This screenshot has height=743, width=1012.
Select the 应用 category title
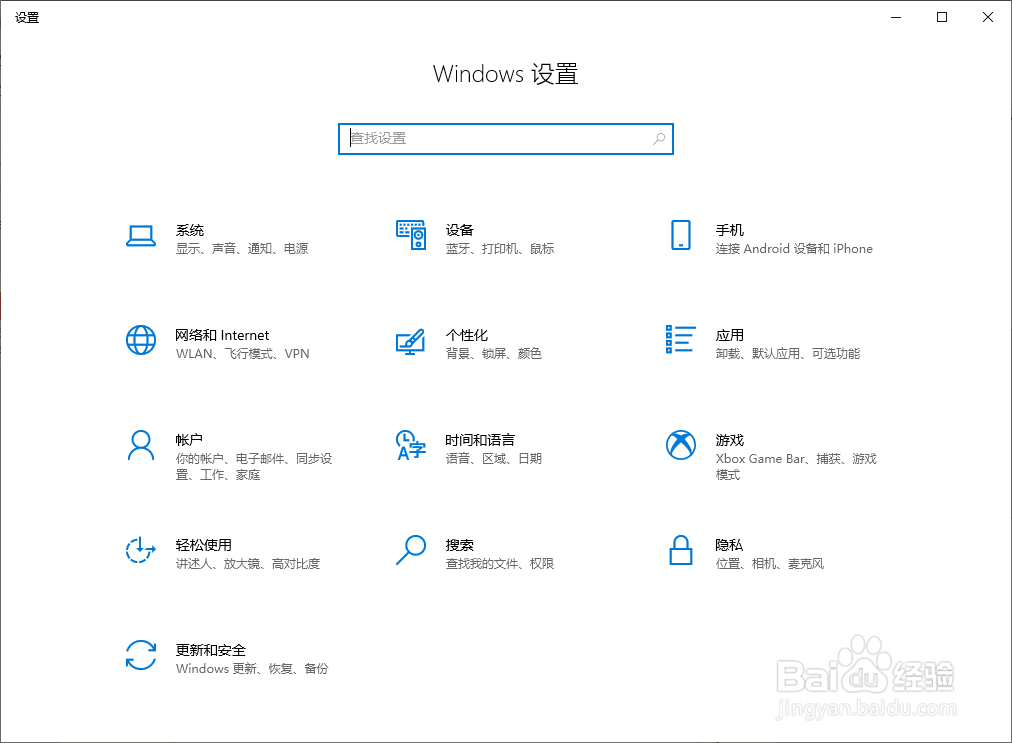pyautogui.click(x=729, y=336)
